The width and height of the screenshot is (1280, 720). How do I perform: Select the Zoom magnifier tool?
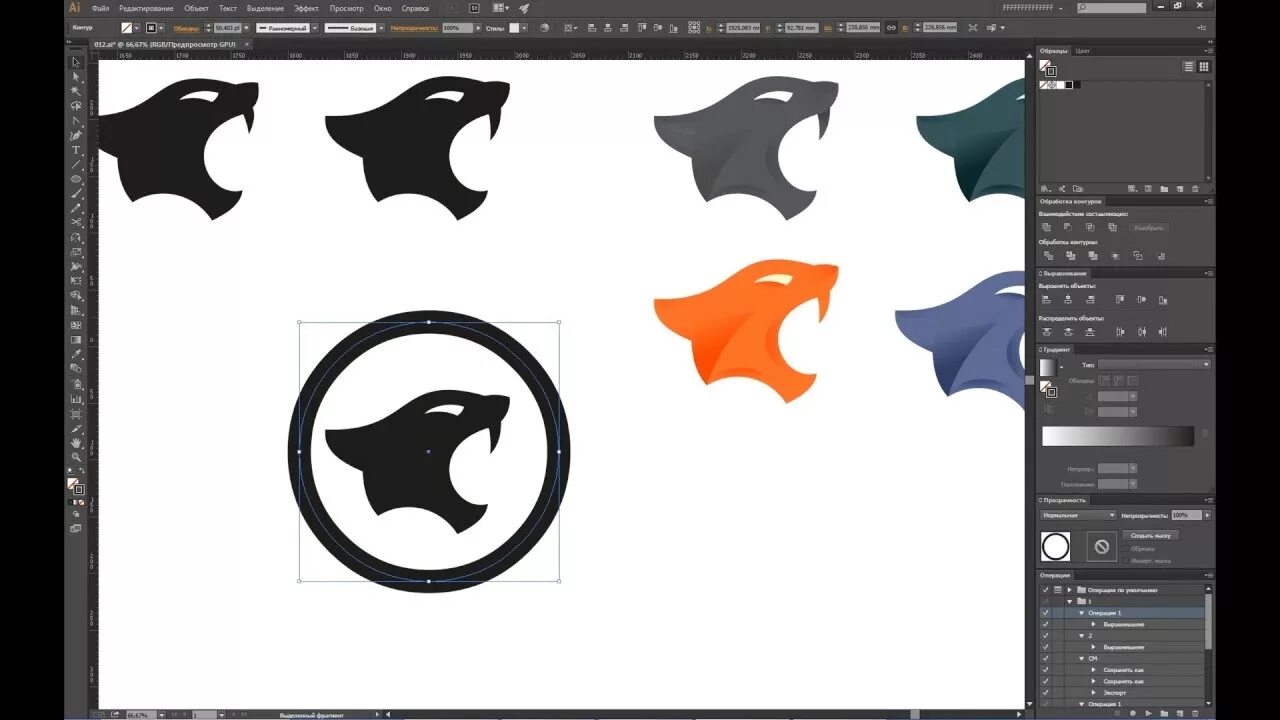pos(76,457)
